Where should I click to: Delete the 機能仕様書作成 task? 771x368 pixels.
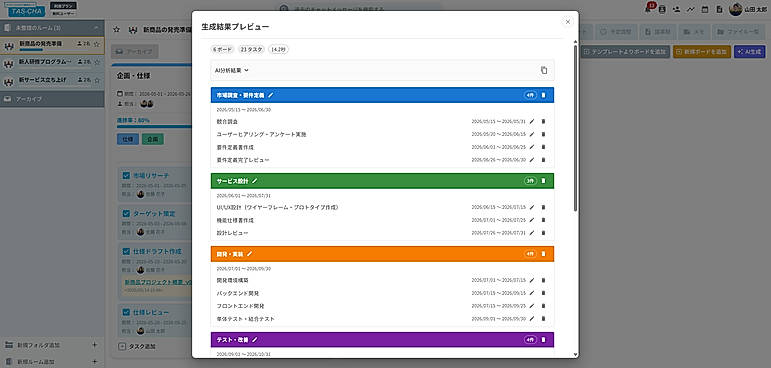(x=543, y=220)
